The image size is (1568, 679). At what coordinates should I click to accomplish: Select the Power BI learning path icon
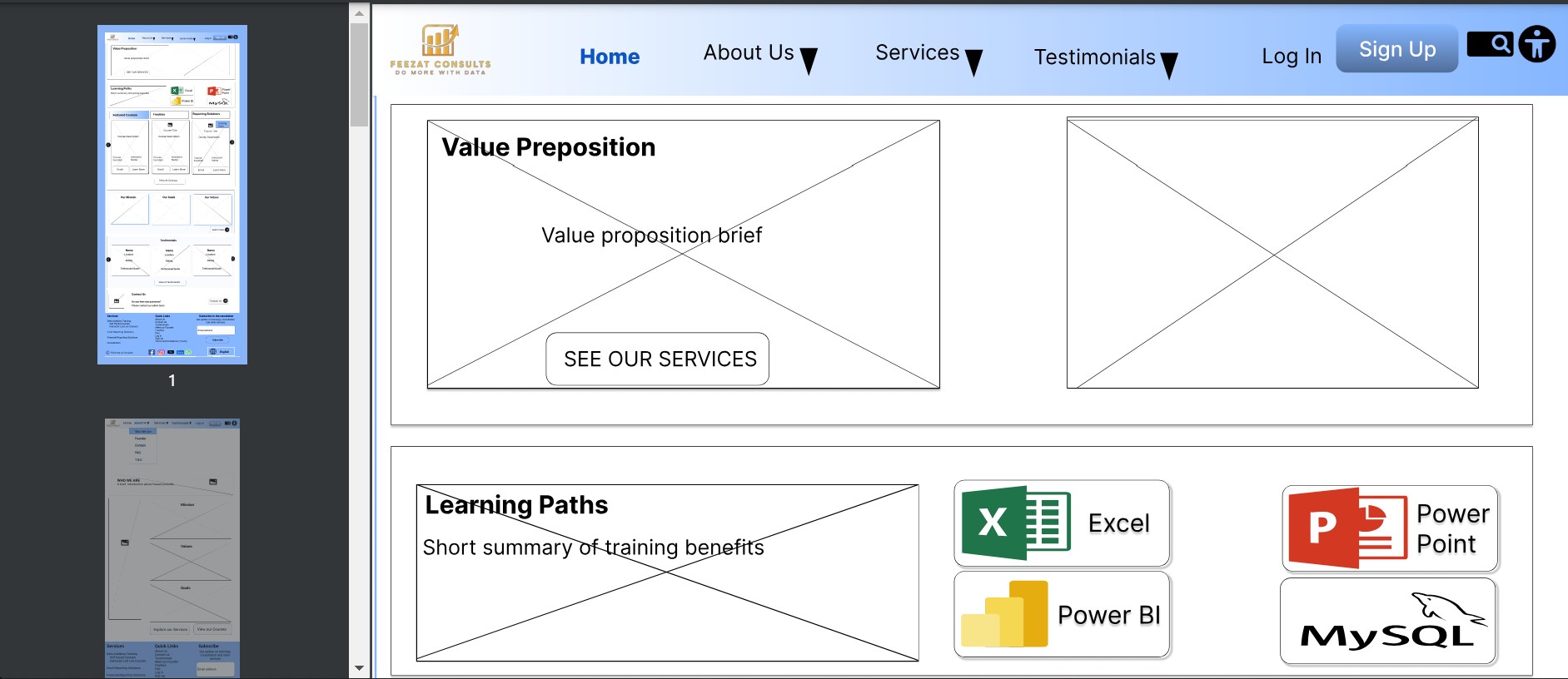(1005, 615)
